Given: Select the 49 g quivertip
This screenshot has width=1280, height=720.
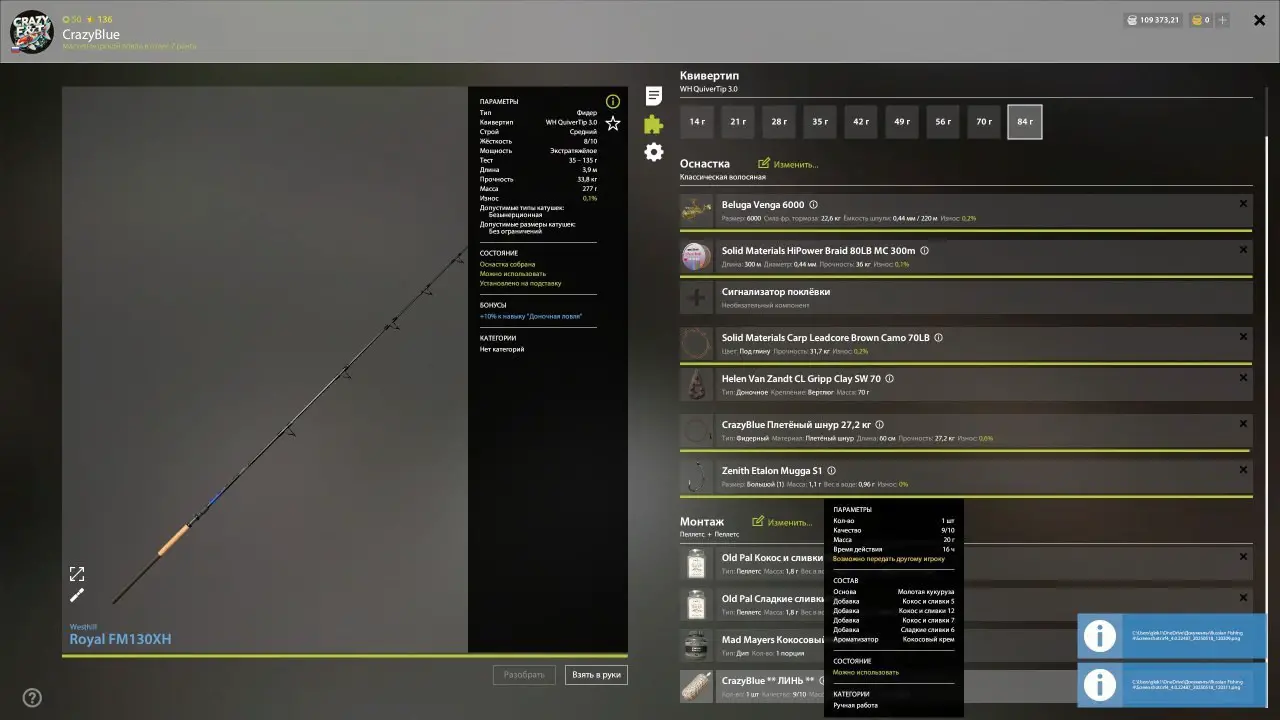Looking at the screenshot, I should (902, 122).
